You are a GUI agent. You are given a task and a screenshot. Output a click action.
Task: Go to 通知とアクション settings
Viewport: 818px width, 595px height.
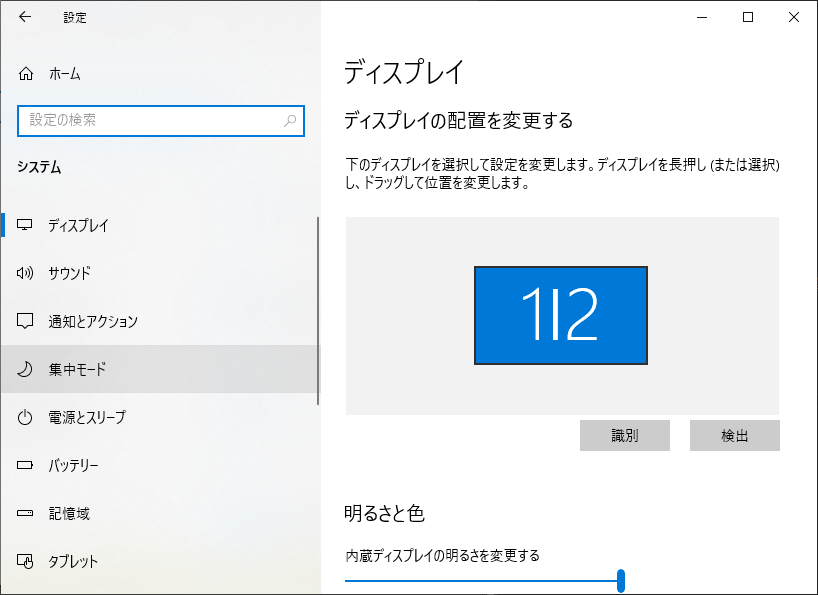click(x=159, y=321)
